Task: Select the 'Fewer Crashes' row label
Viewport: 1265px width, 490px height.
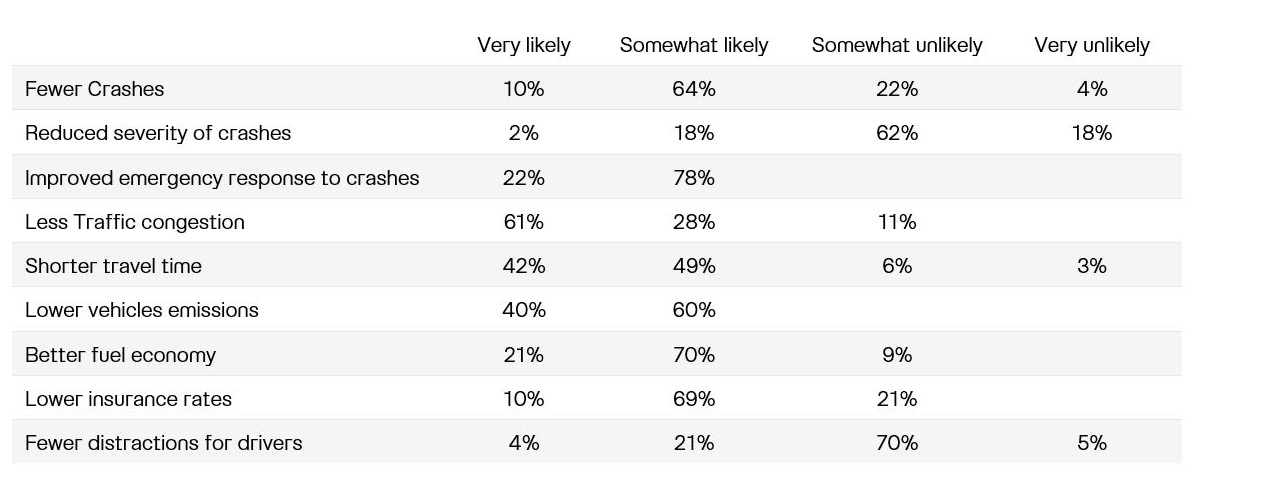Action: click(94, 89)
